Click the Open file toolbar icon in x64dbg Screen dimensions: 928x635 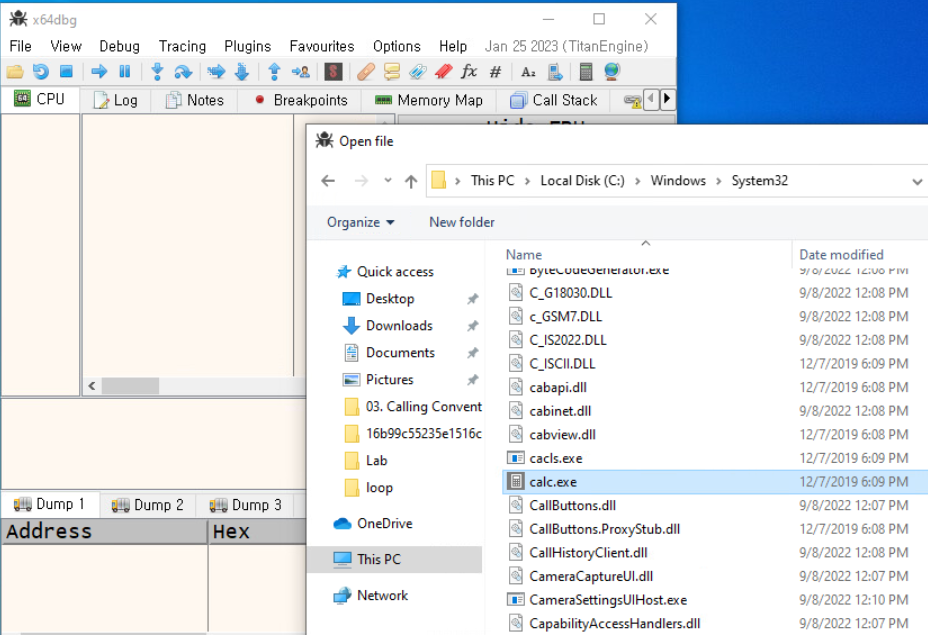click(15, 72)
